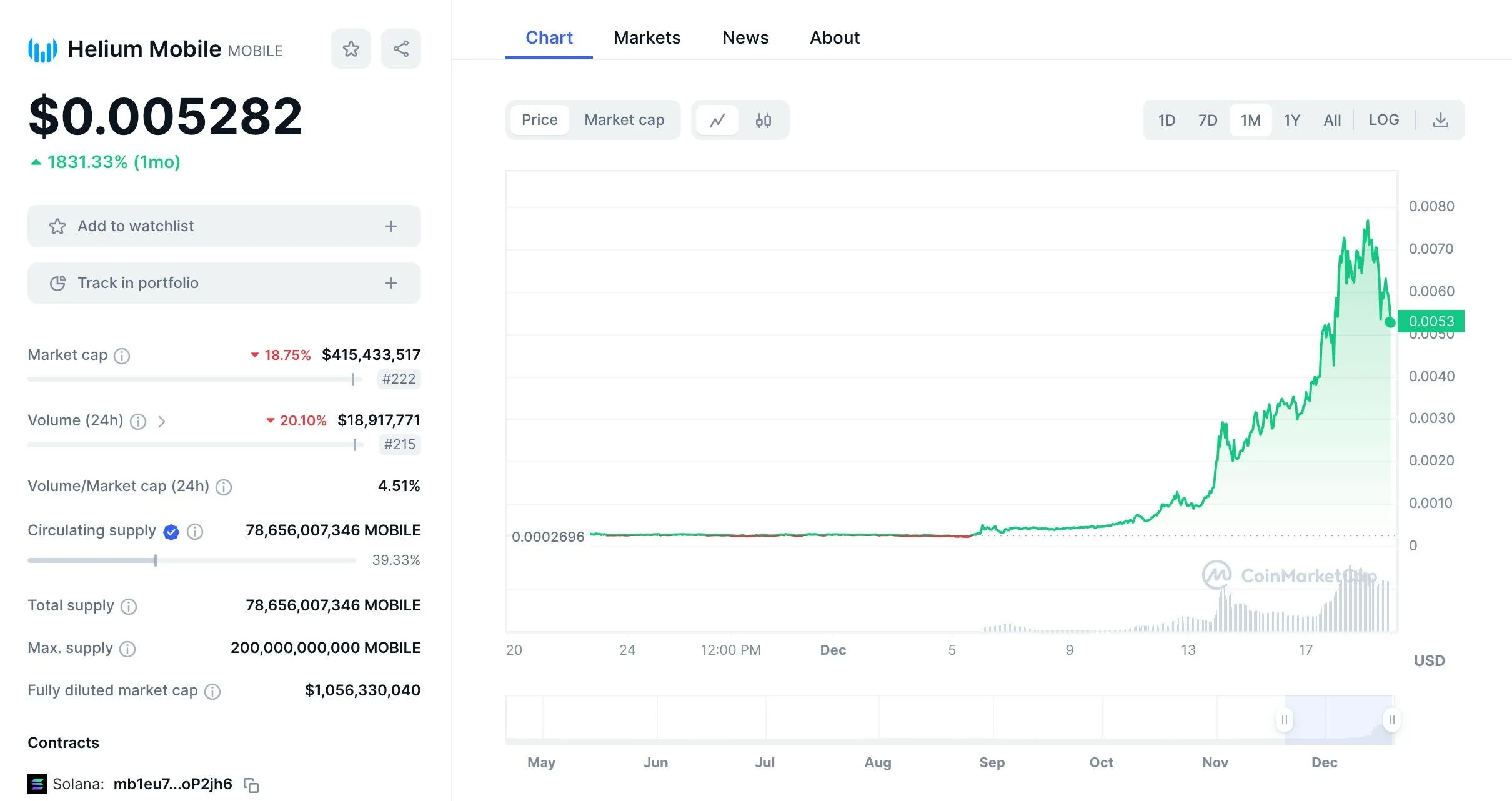1512x801 pixels.
Task: Click the share icon button
Action: click(x=400, y=49)
